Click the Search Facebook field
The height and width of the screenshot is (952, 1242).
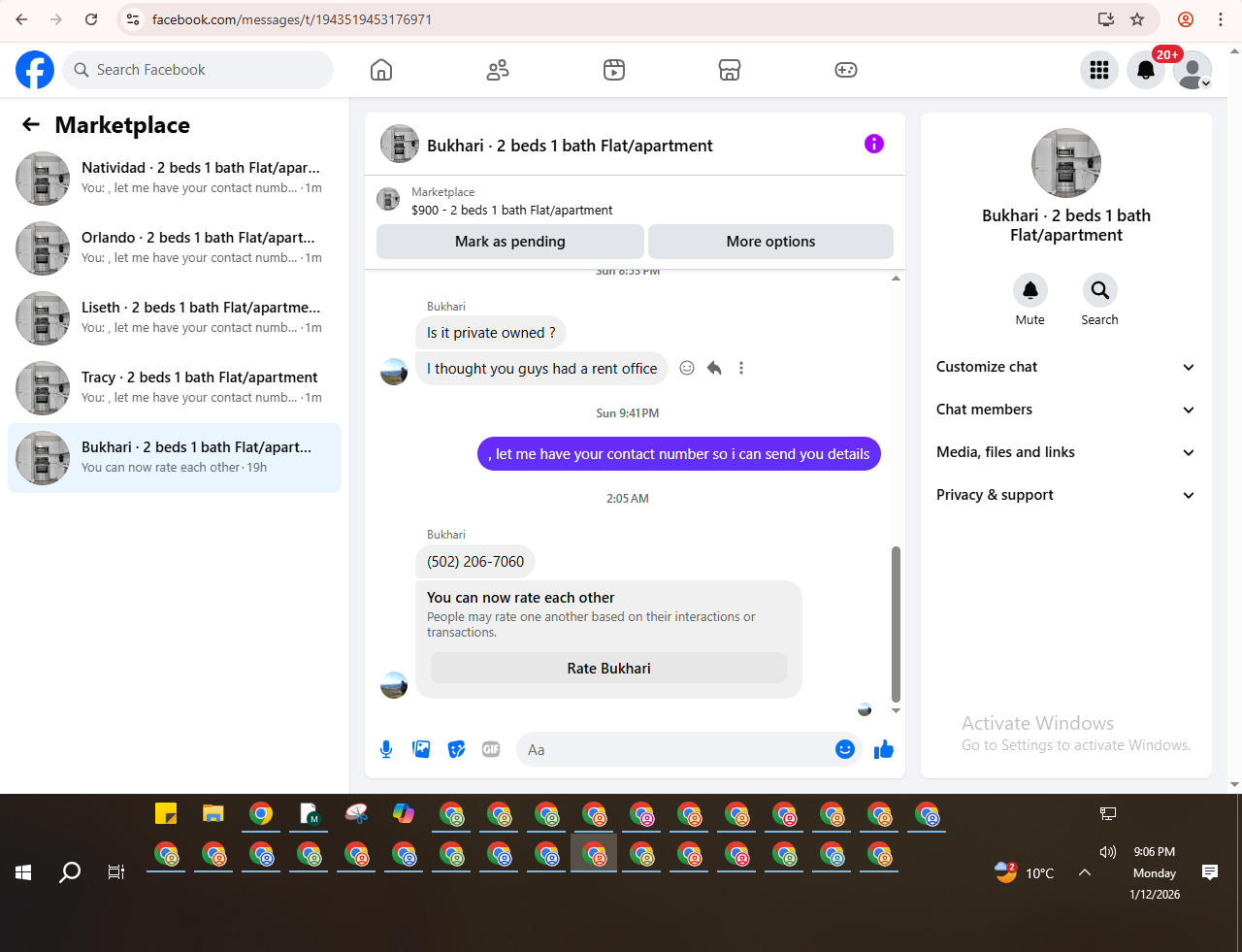[199, 70]
